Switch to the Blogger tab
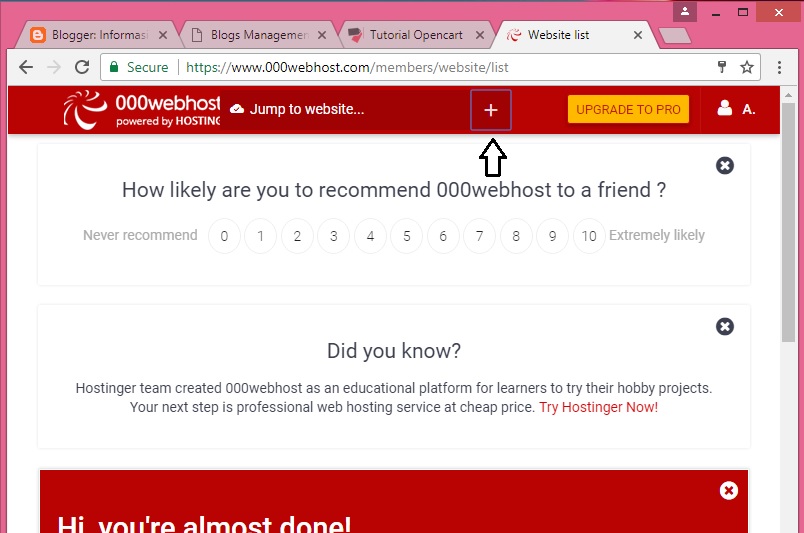804x533 pixels. (99, 35)
